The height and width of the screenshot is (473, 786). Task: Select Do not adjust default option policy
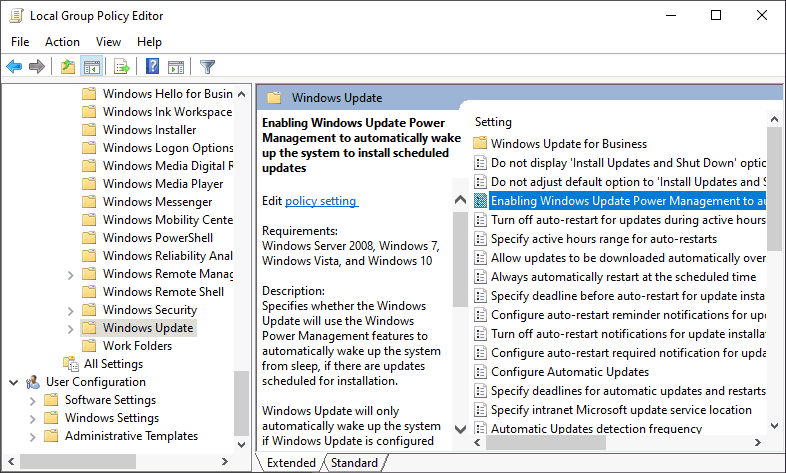(x=628, y=182)
